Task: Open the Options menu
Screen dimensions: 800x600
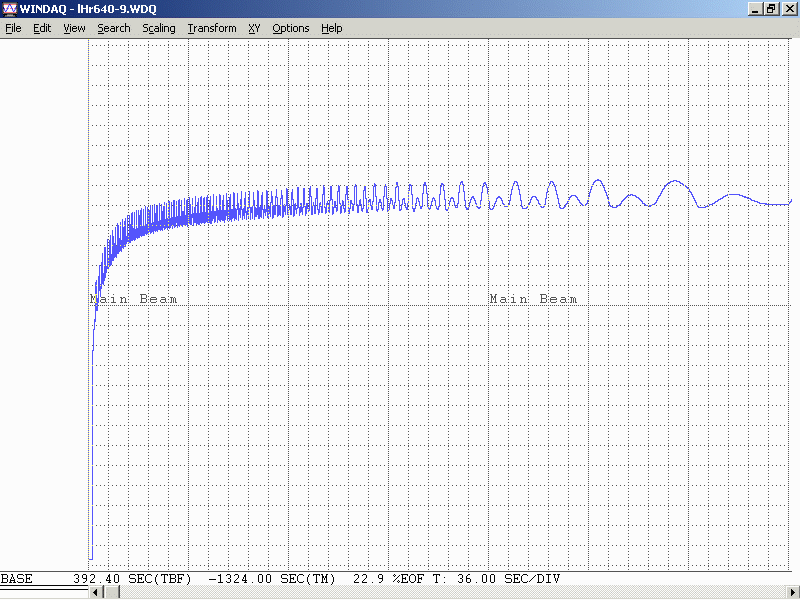Action: pyautogui.click(x=291, y=28)
